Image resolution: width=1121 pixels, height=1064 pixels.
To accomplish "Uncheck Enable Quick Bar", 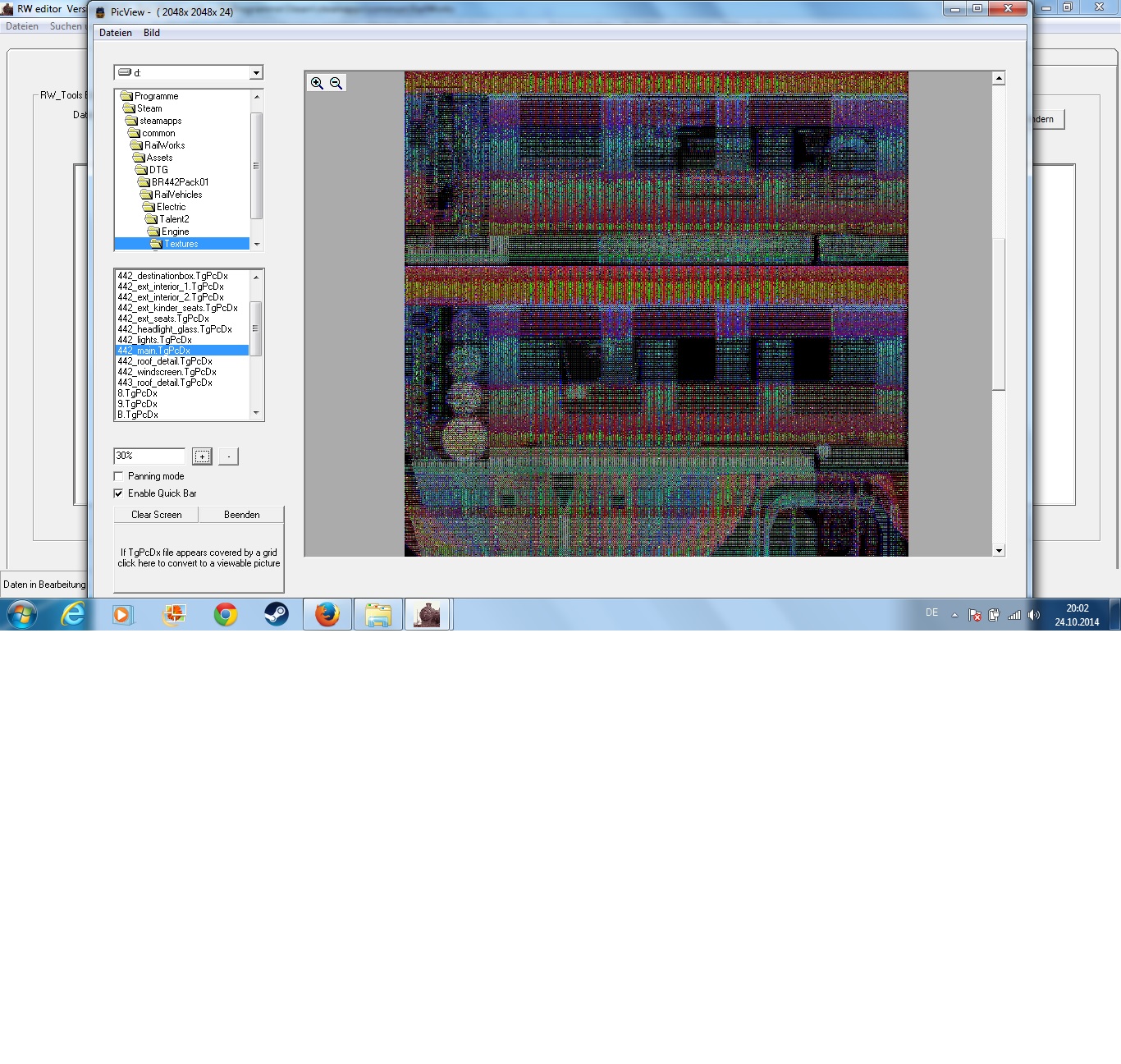I will click(118, 493).
